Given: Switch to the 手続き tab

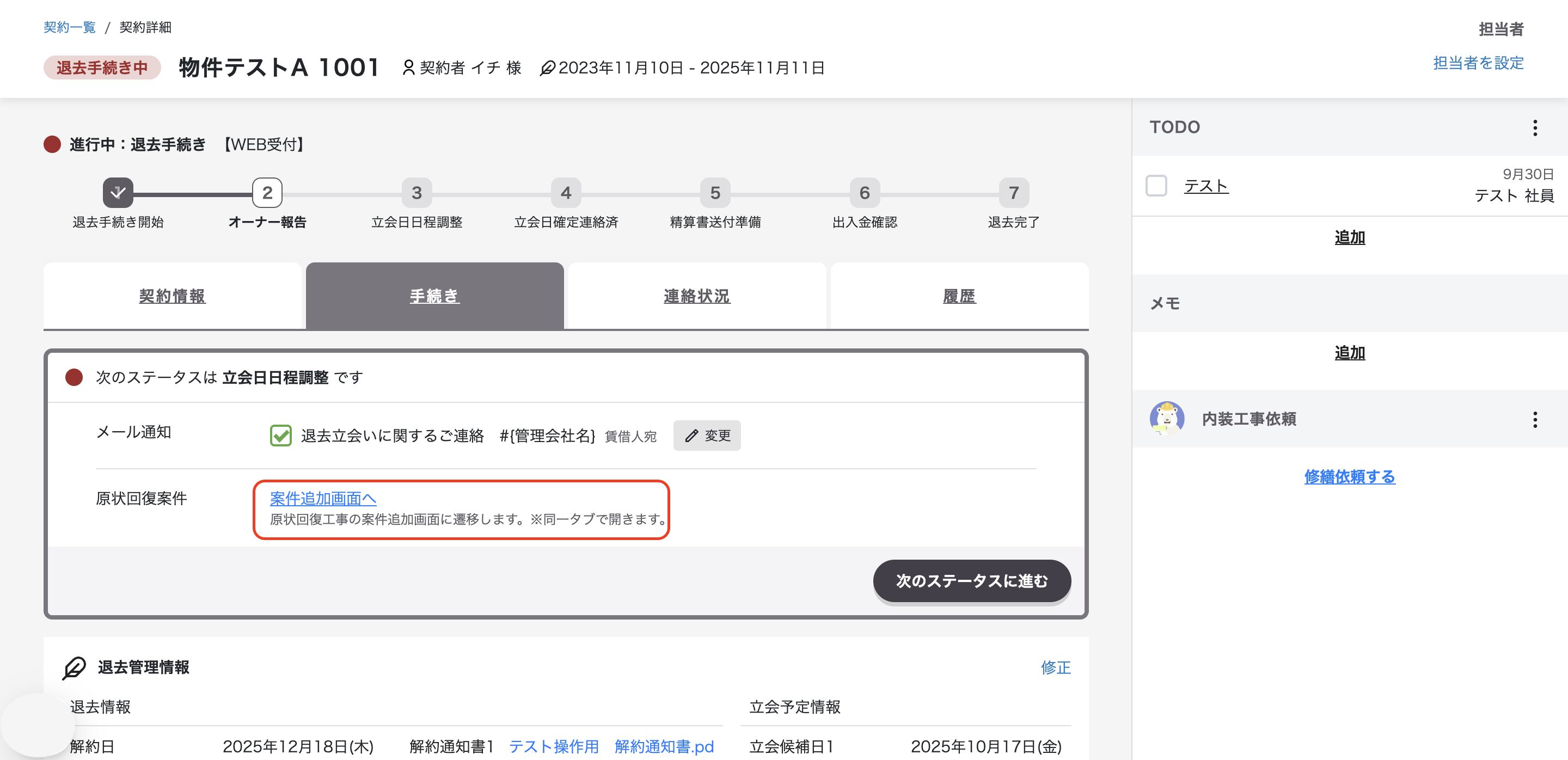Looking at the screenshot, I should click(434, 296).
